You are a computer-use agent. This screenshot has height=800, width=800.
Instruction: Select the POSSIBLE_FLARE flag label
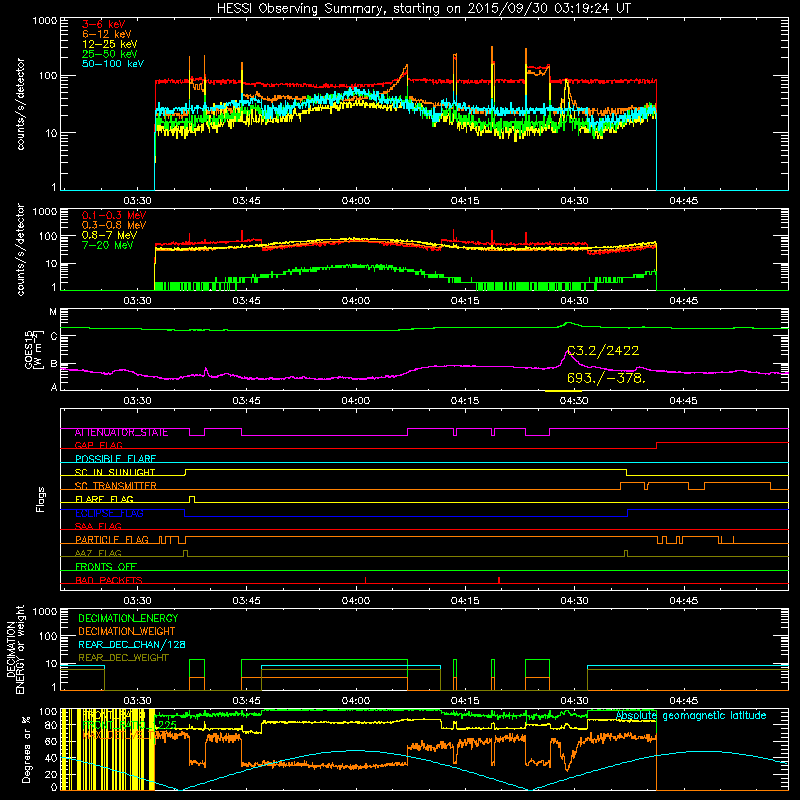[115, 459]
